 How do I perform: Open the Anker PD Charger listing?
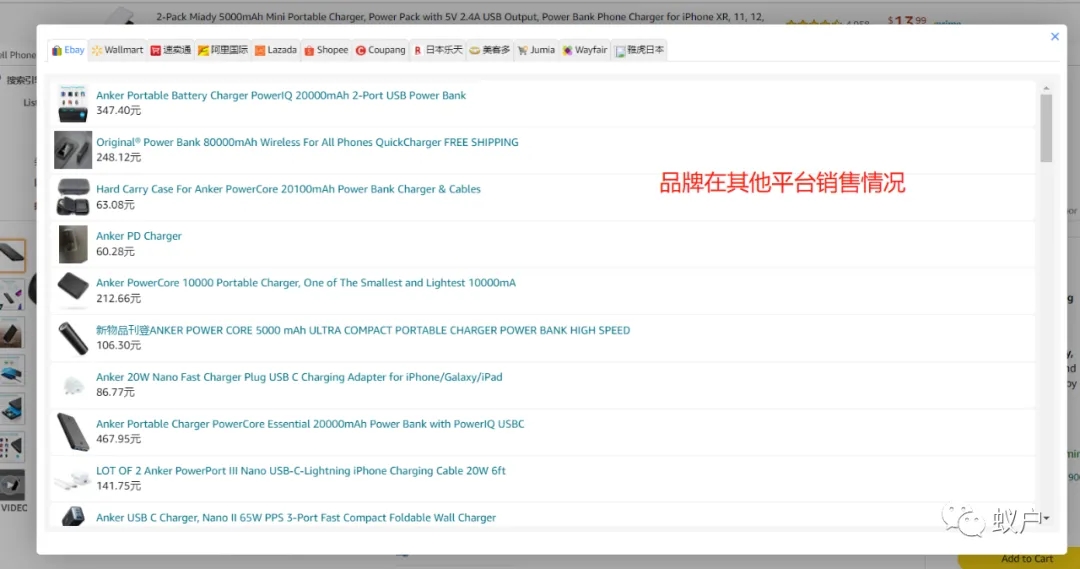tap(138, 236)
